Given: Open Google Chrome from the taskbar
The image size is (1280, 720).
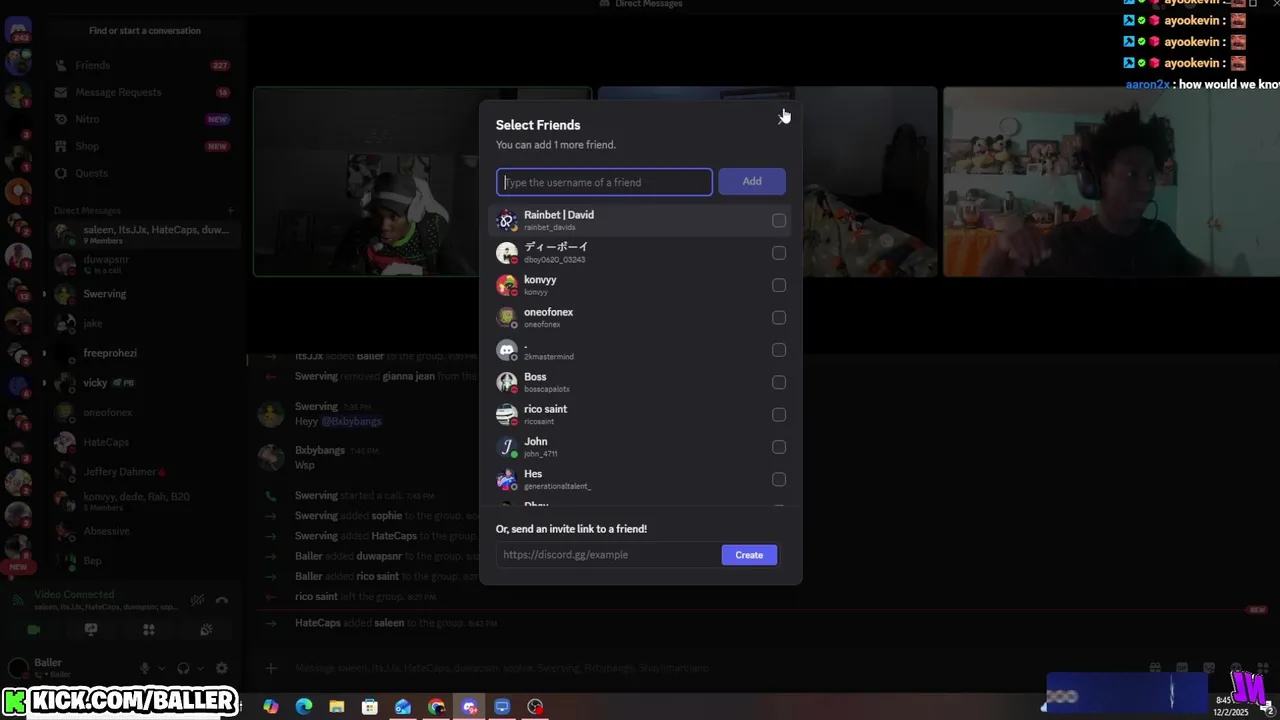Looking at the screenshot, I should [x=436, y=707].
